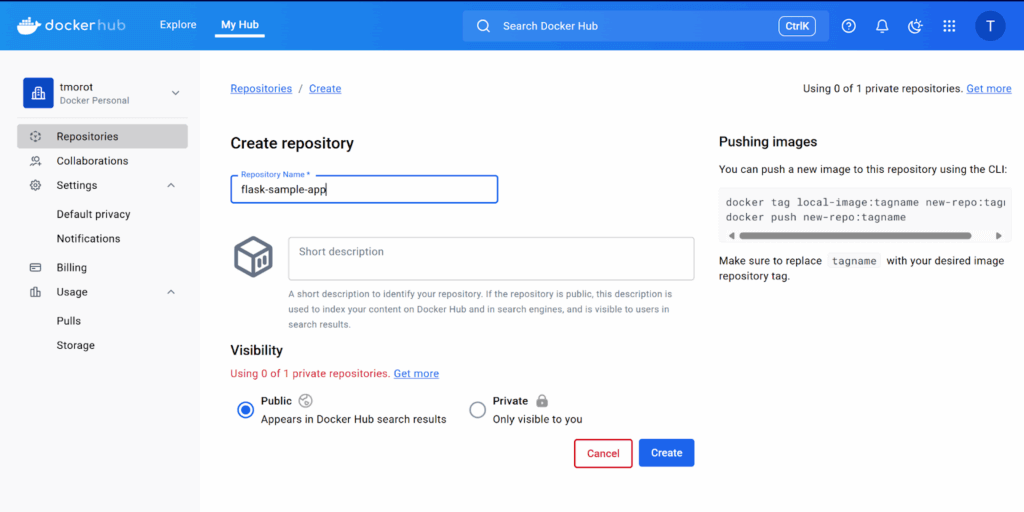Select the Private visibility radio button
Image resolution: width=1024 pixels, height=512 pixels.
point(478,410)
